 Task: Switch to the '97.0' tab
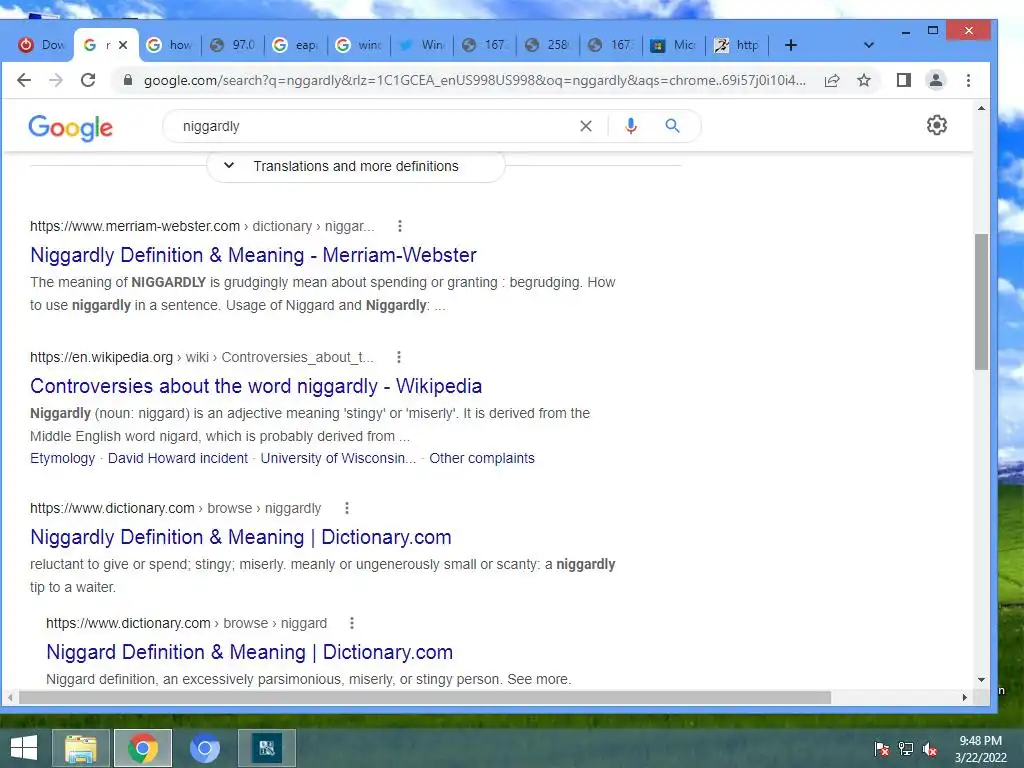point(233,45)
